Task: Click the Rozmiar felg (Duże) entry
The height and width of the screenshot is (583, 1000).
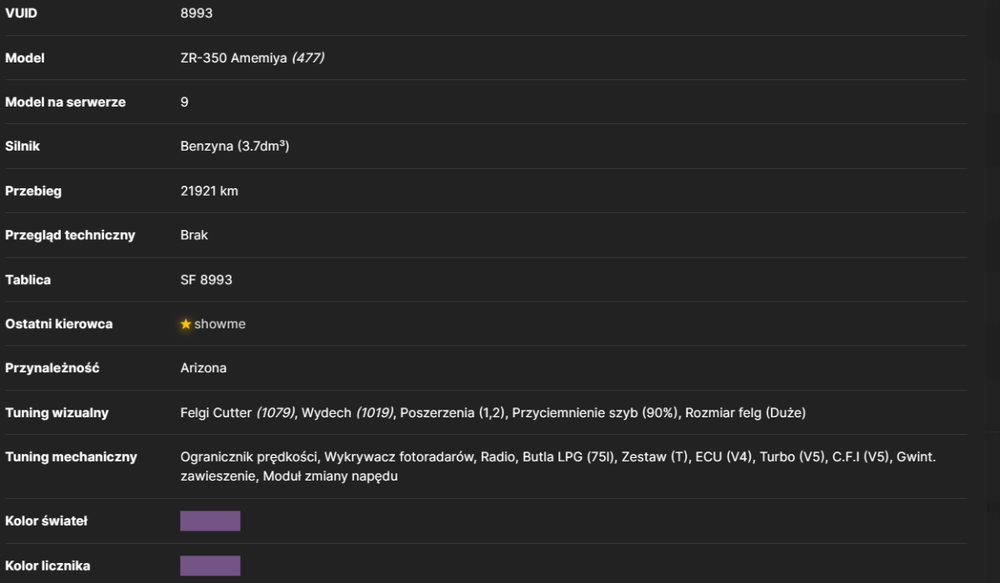Action: coord(746,413)
